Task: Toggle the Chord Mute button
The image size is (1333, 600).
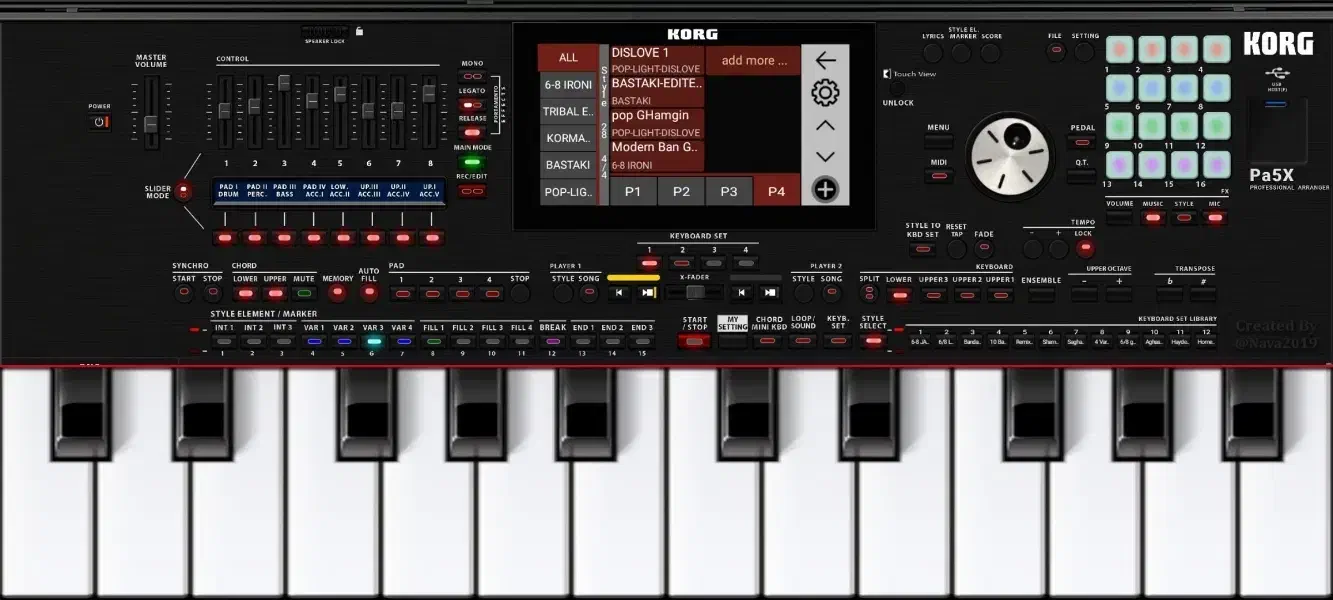Action: 304,294
